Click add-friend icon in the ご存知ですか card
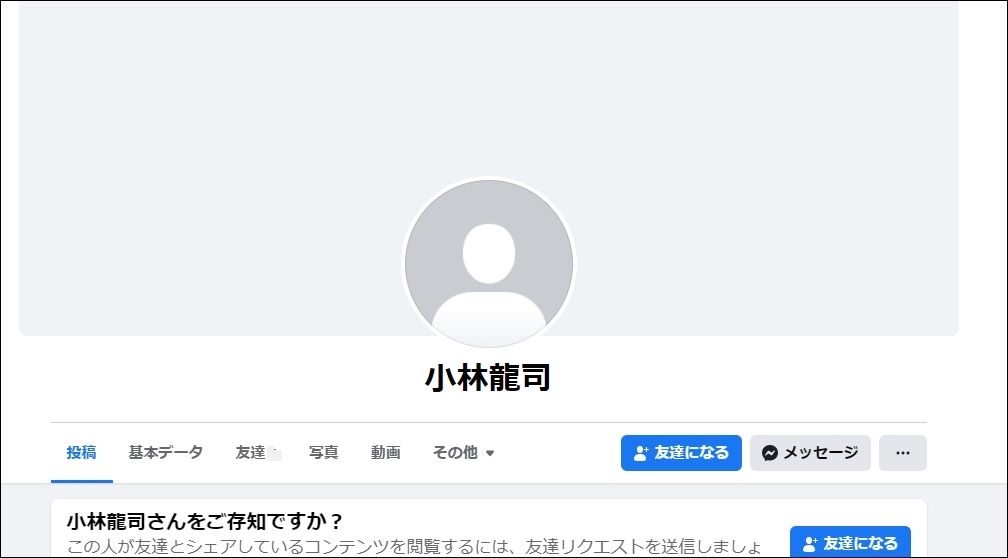Image resolution: width=1008 pixels, height=558 pixels. coord(810,544)
